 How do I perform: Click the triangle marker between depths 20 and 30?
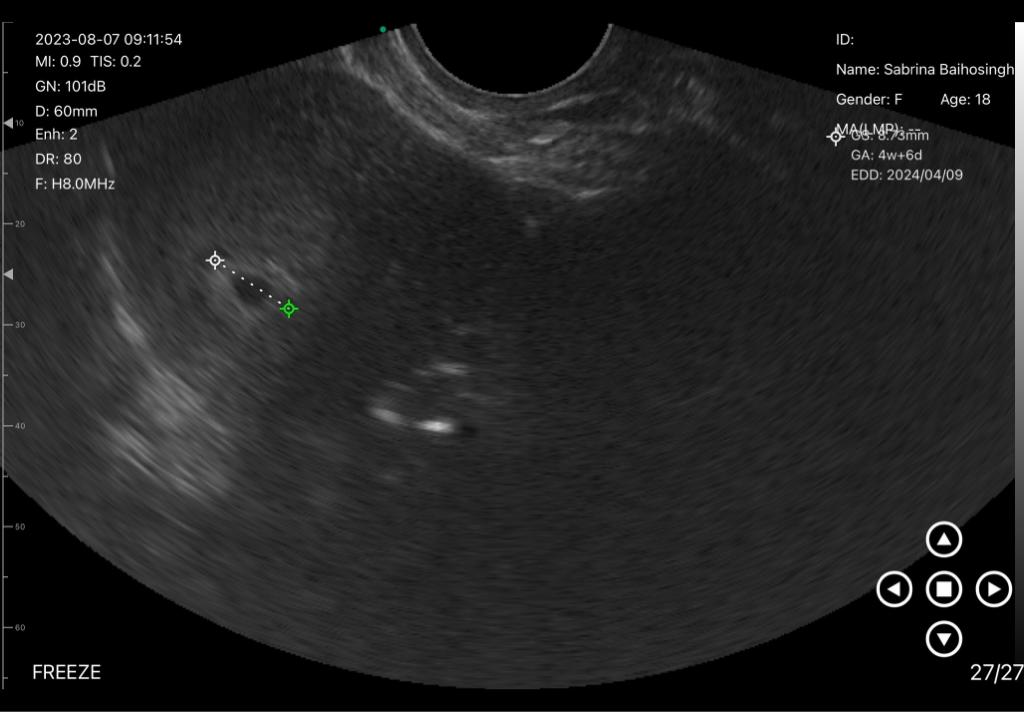click(8, 274)
